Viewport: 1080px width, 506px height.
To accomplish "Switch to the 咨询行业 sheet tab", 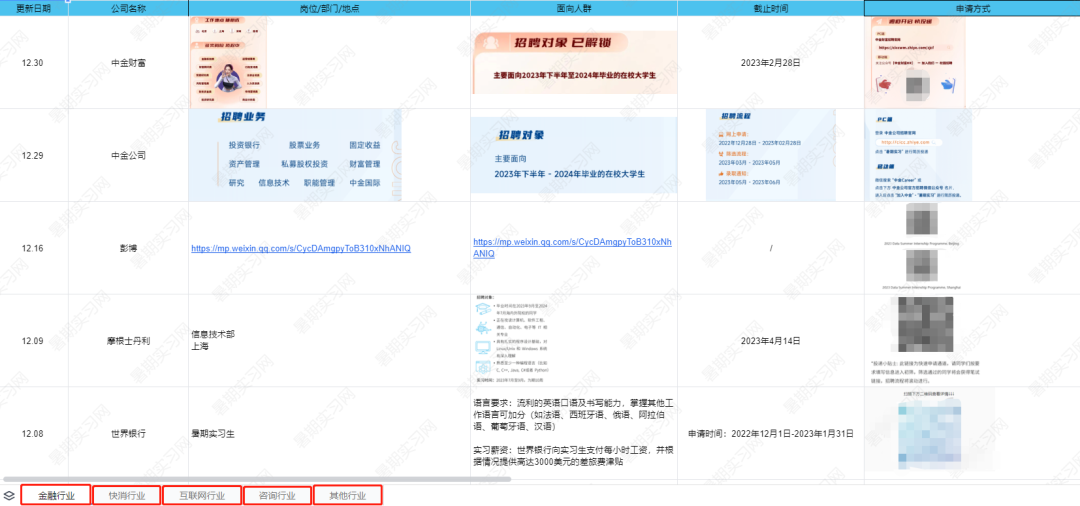I will click(x=278, y=496).
